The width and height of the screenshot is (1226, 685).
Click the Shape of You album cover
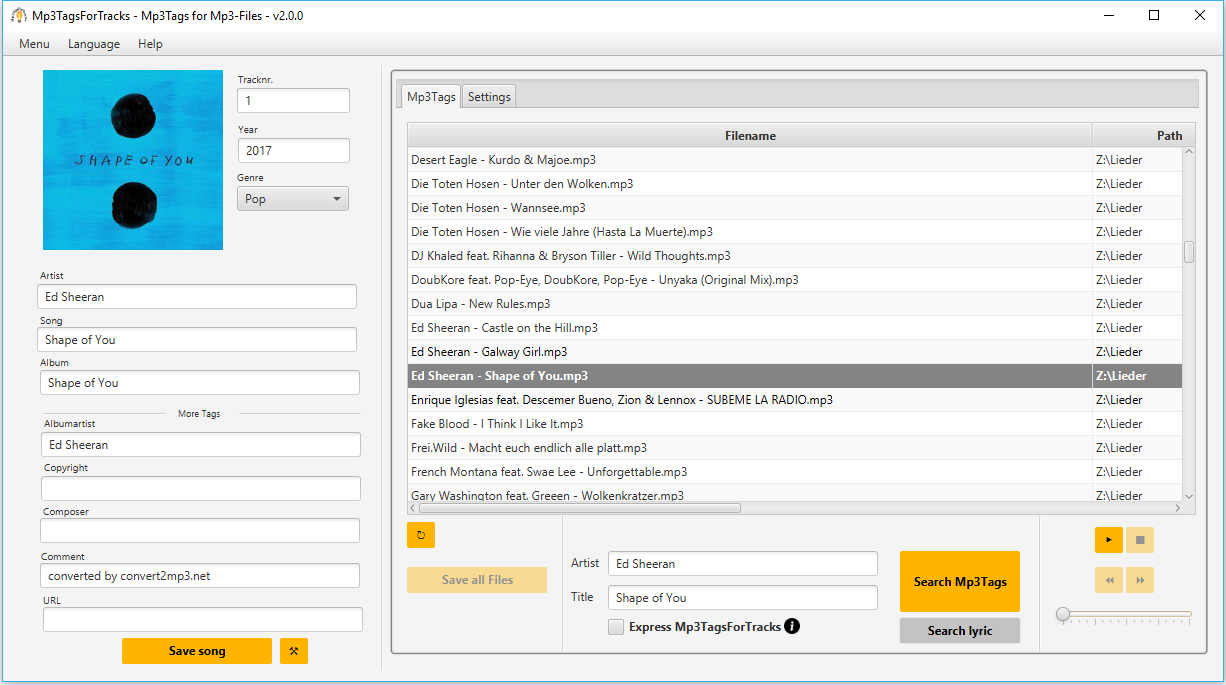pyautogui.click(x=133, y=160)
